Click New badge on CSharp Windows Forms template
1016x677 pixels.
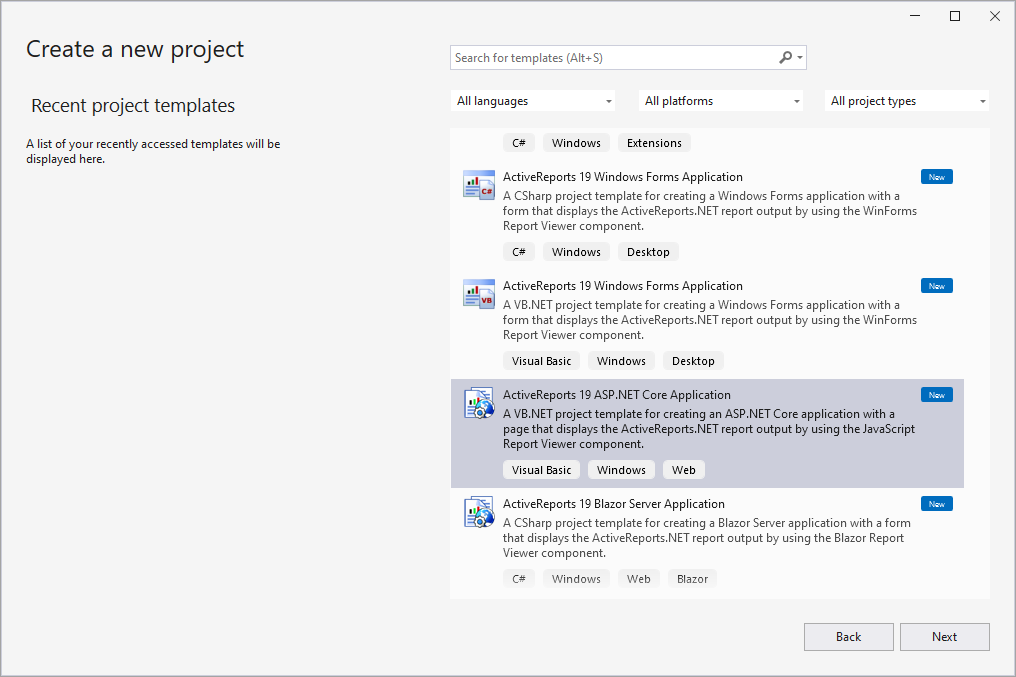click(936, 177)
